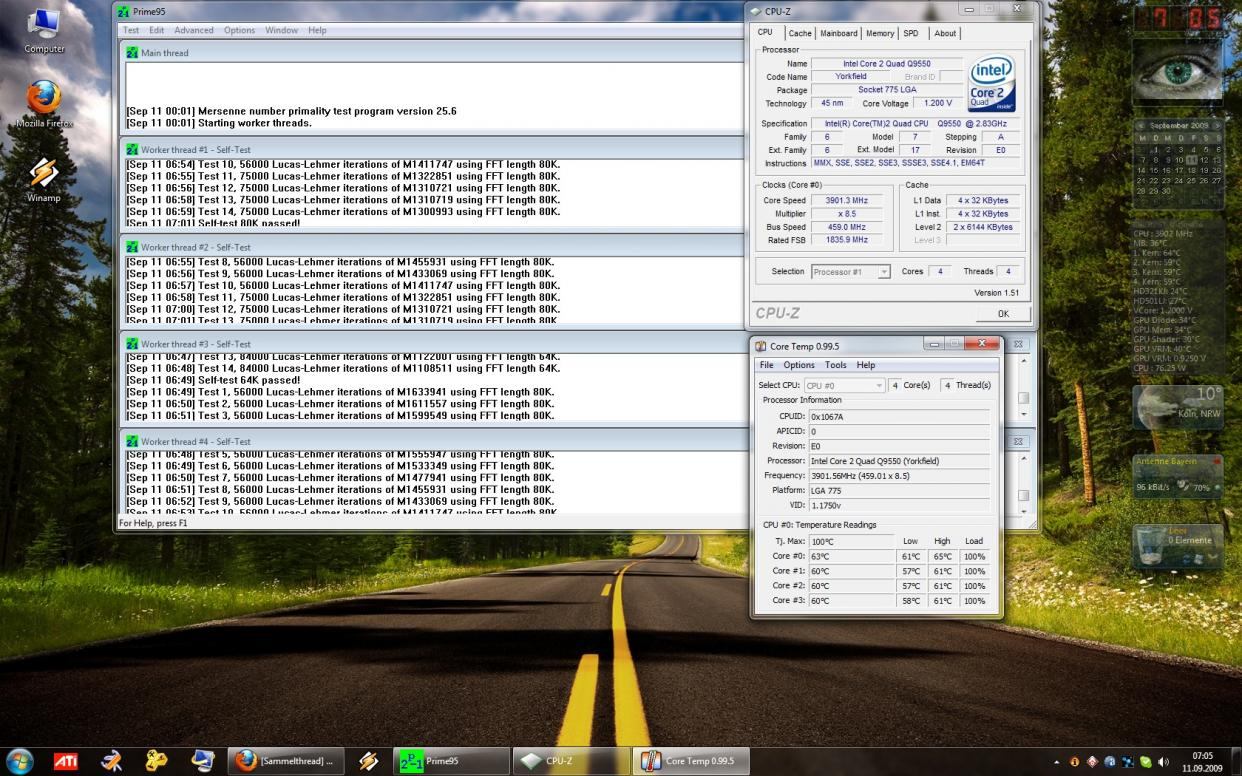This screenshot has width=1242, height=776.
Task: Open the Advanced menu in Prime95
Action: coord(194,30)
